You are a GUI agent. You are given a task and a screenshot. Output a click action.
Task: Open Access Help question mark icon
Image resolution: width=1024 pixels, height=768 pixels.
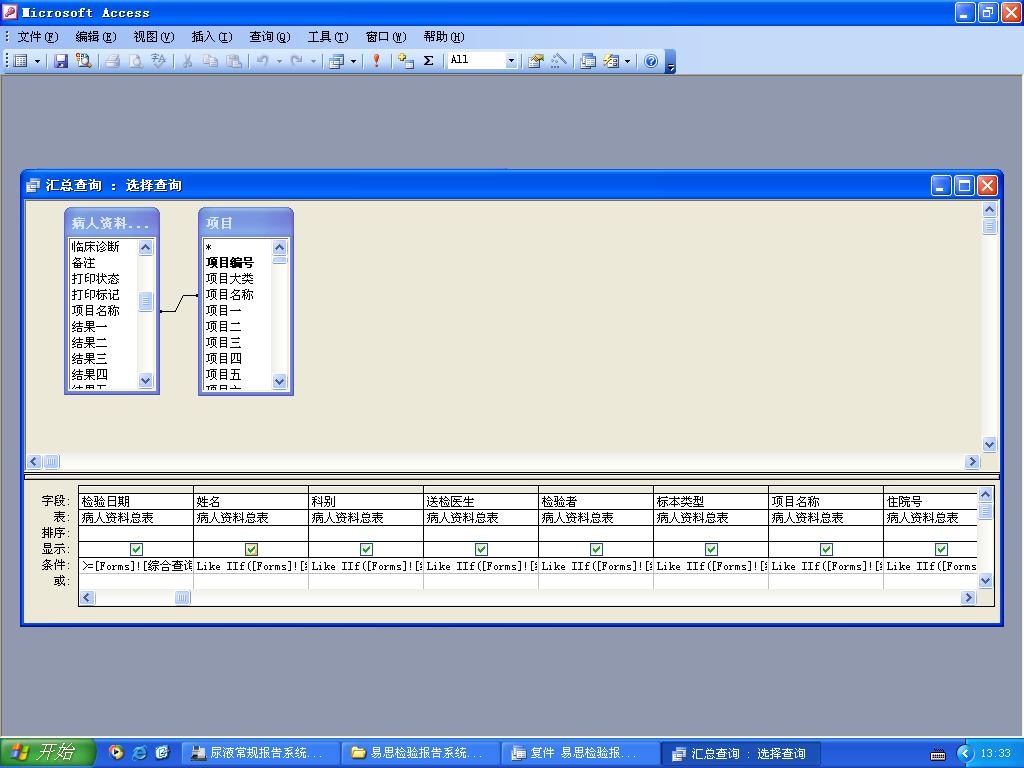pos(651,61)
